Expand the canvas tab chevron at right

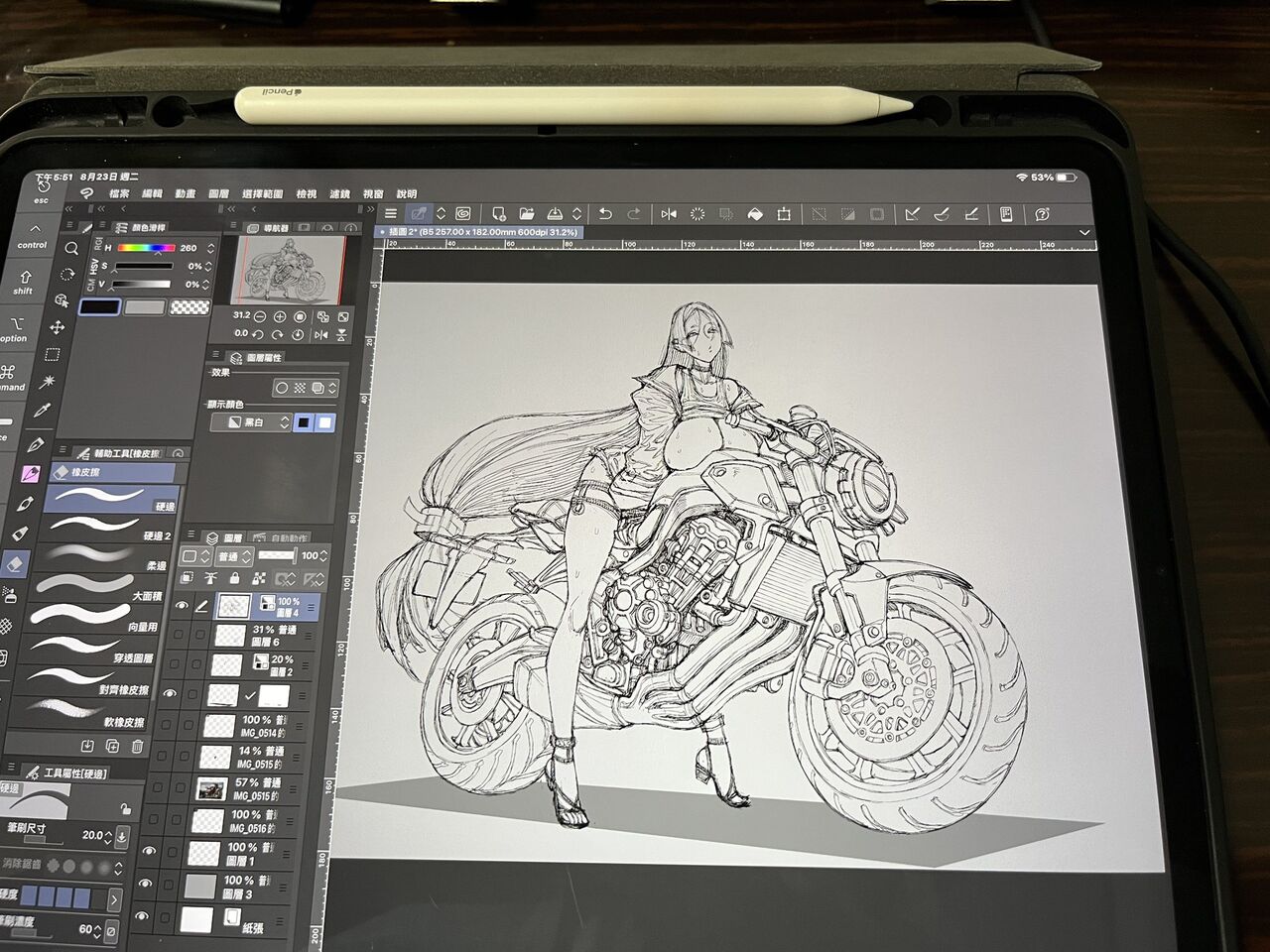point(1084,232)
